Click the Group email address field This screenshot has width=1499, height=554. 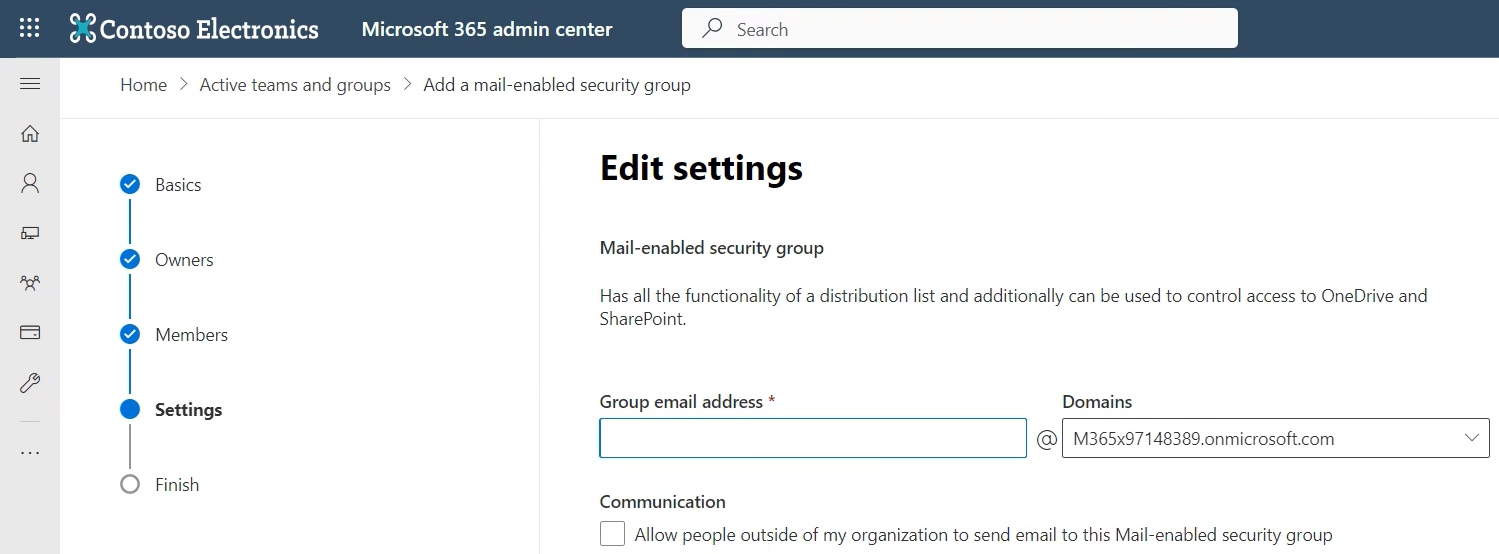[x=812, y=438]
